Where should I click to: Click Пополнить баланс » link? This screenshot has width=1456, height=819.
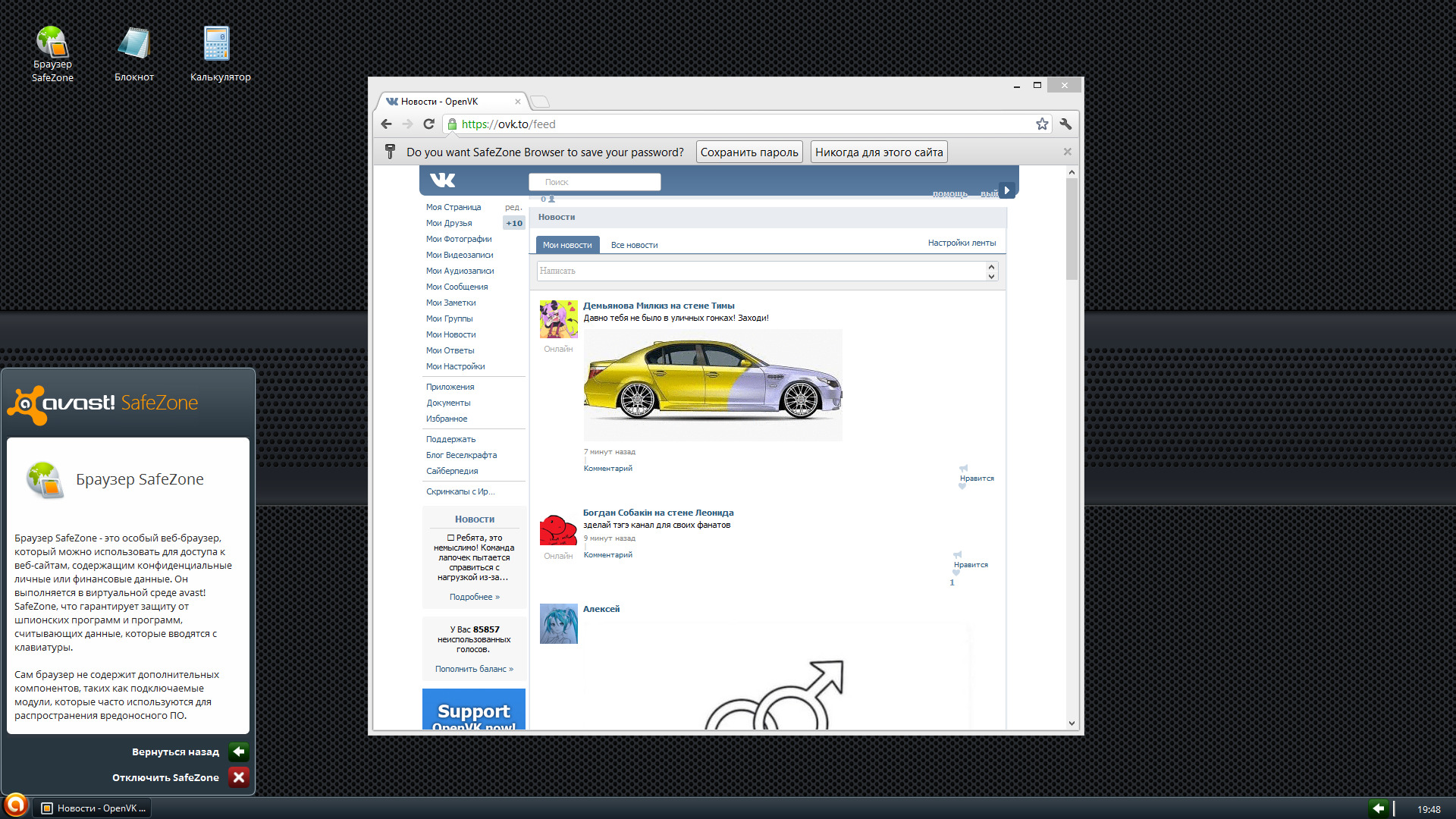coord(474,669)
